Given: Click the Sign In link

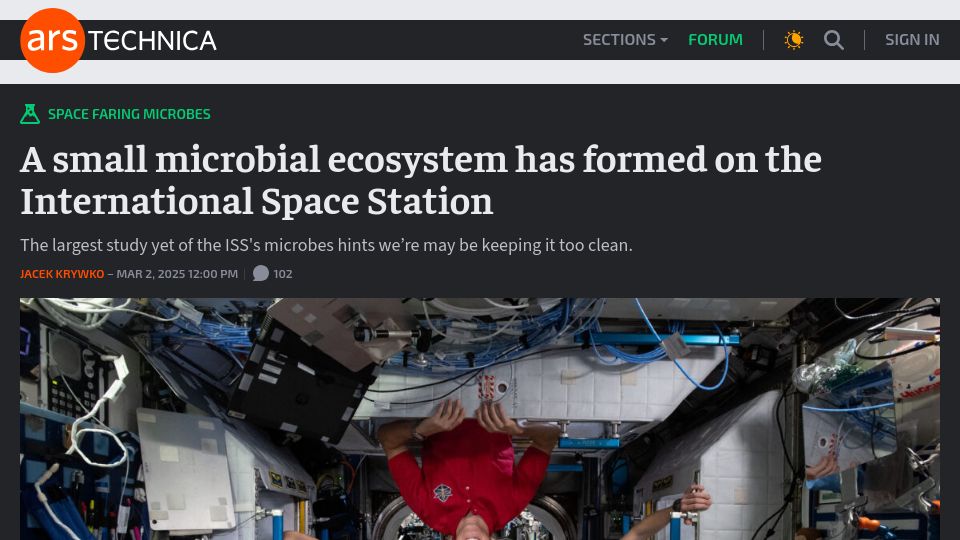Looking at the screenshot, I should point(912,40).
